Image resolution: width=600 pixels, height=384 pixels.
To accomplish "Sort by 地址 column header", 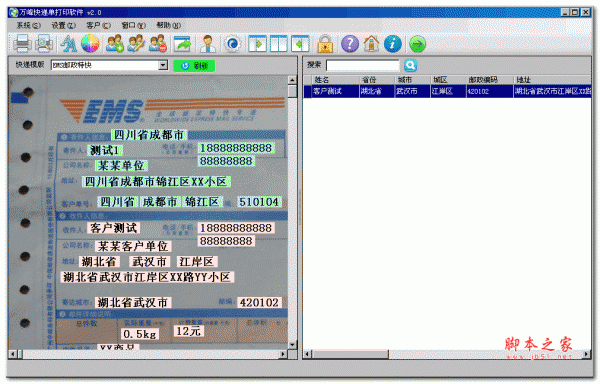I will 552,80.
